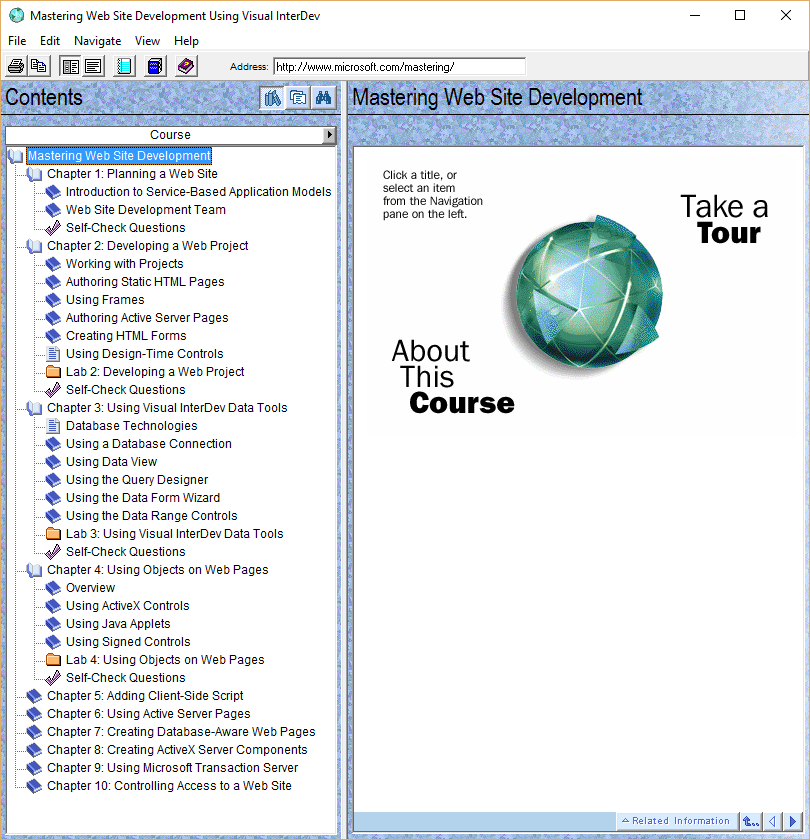Click the cyan notebook toolbar icon
The image size is (810, 840).
point(124,66)
